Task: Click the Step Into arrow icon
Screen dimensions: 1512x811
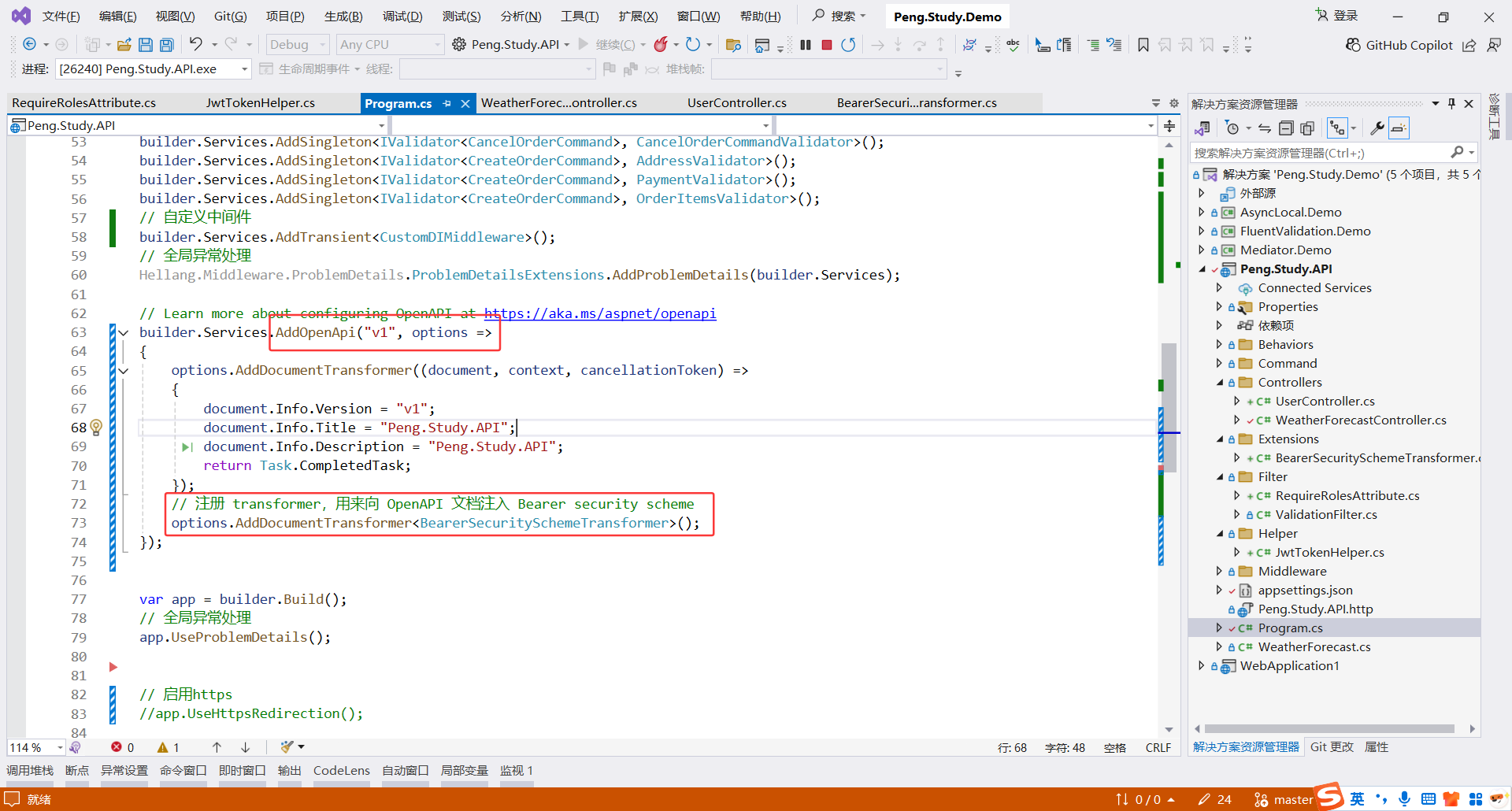Action: coord(898,45)
